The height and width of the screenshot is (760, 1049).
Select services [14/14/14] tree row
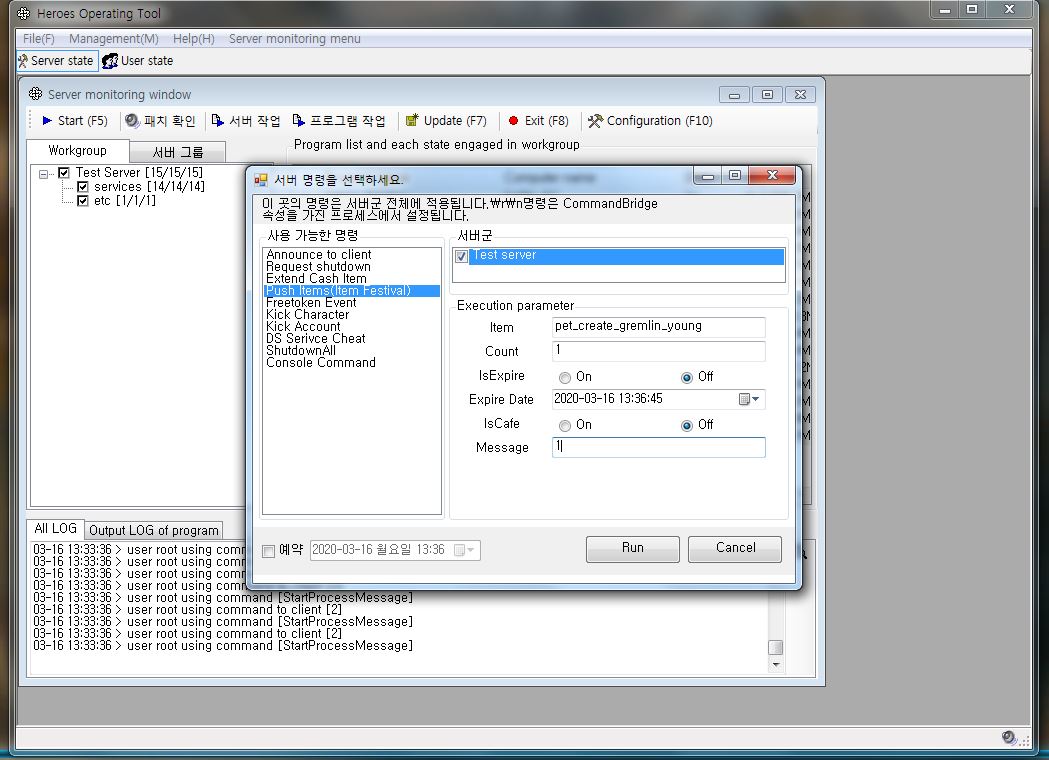pos(149,187)
